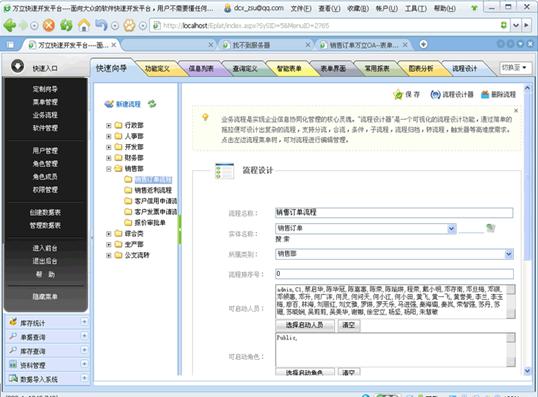Click the 新建流程 icon in tree panel
538x397 pixels.
(109, 104)
